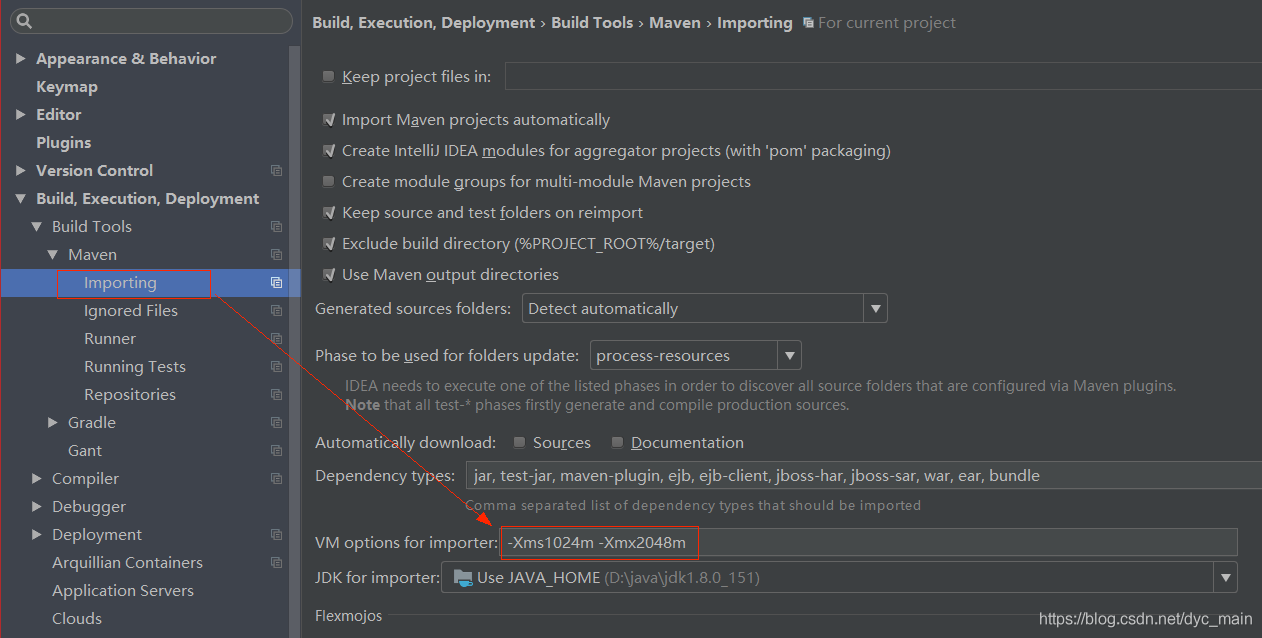Click the Maven breadcrumb link
The height and width of the screenshot is (638, 1262).
point(675,23)
